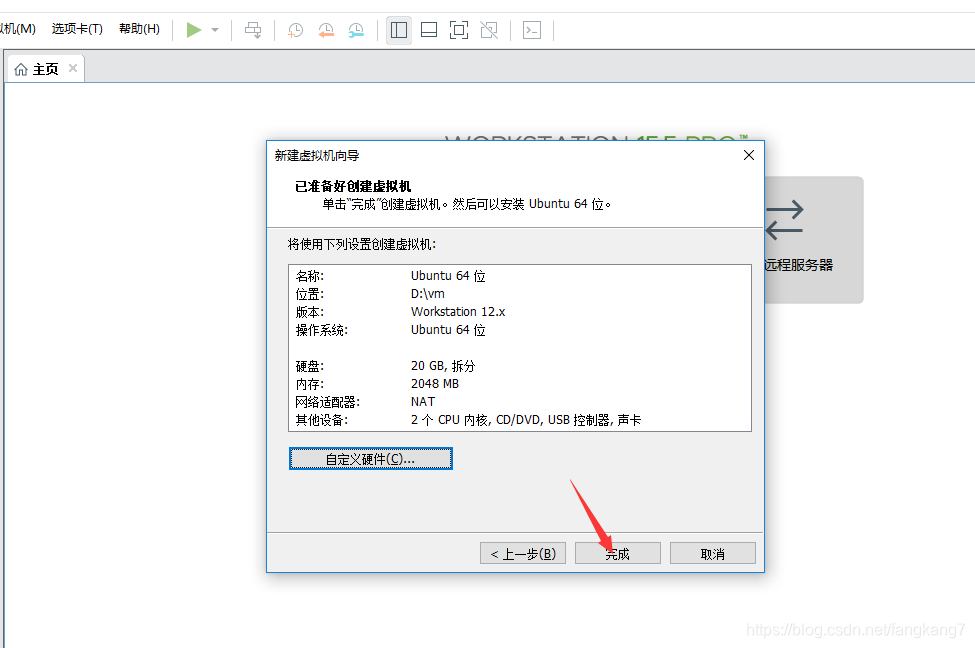Select the Workstation 12.x version value
The height and width of the screenshot is (648, 975).
click(458, 312)
